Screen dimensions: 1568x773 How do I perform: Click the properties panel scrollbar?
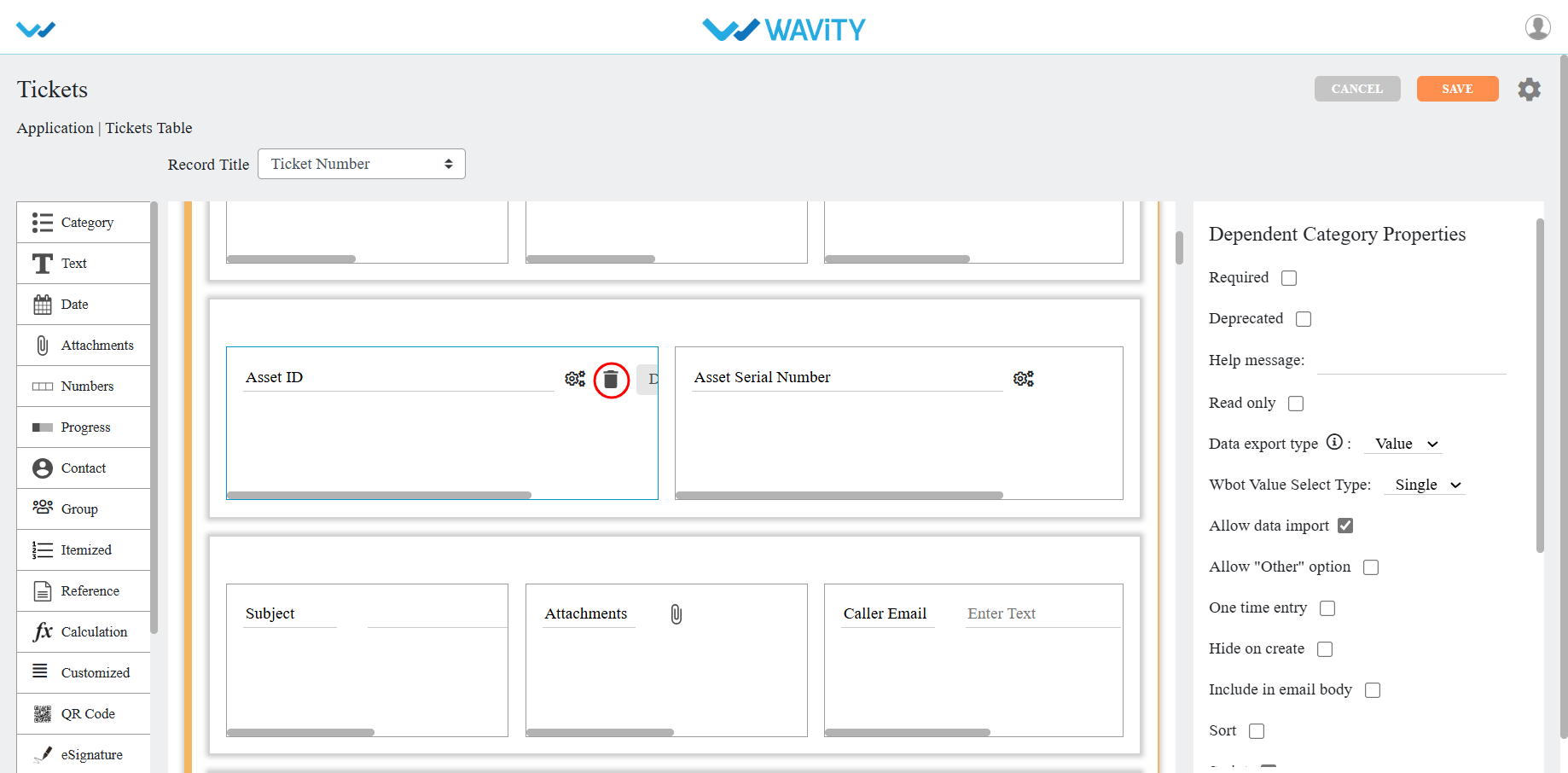coord(1540,386)
